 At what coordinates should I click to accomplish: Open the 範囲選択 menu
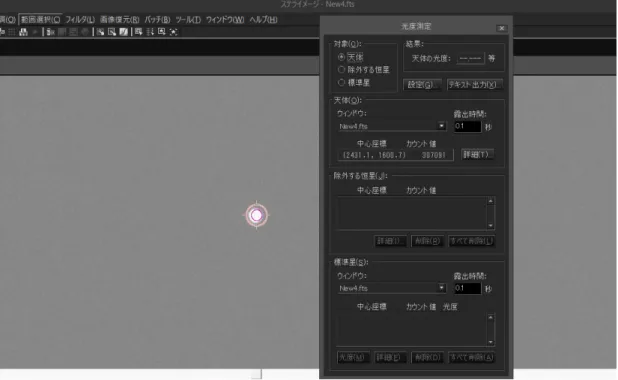tap(40, 19)
